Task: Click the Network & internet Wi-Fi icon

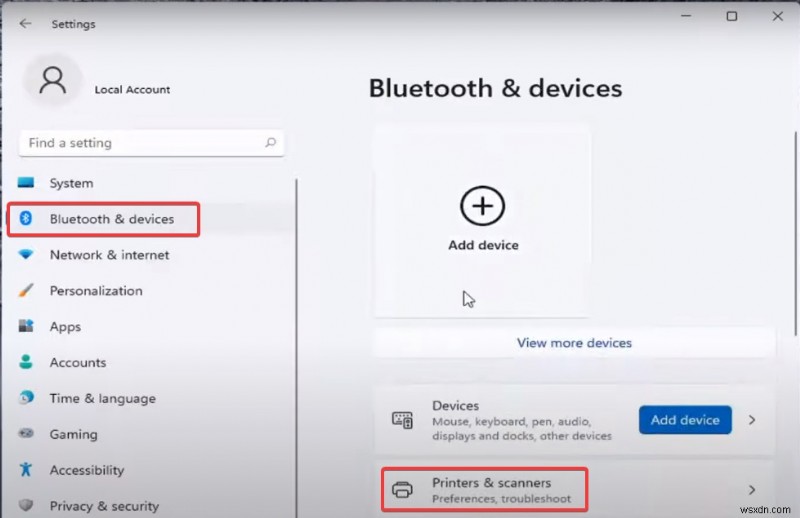Action: (x=27, y=255)
